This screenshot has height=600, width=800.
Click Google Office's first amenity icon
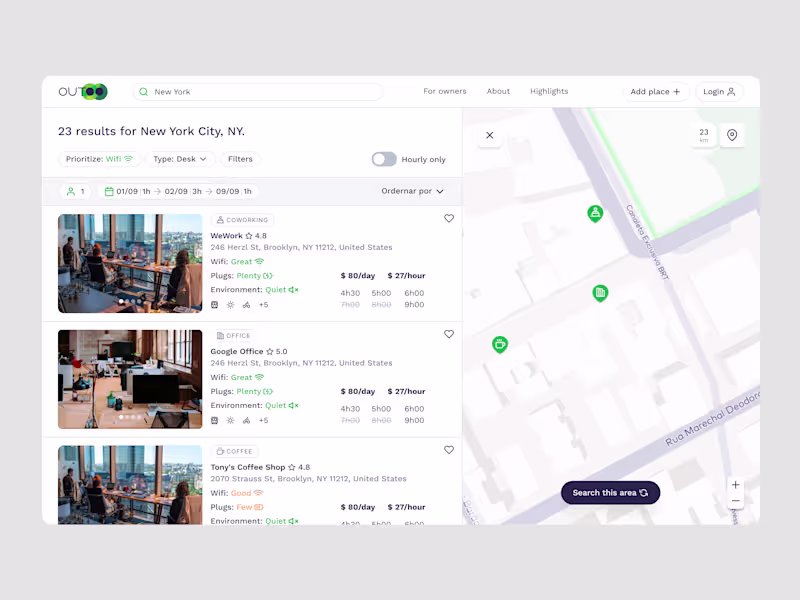point(215,421)
